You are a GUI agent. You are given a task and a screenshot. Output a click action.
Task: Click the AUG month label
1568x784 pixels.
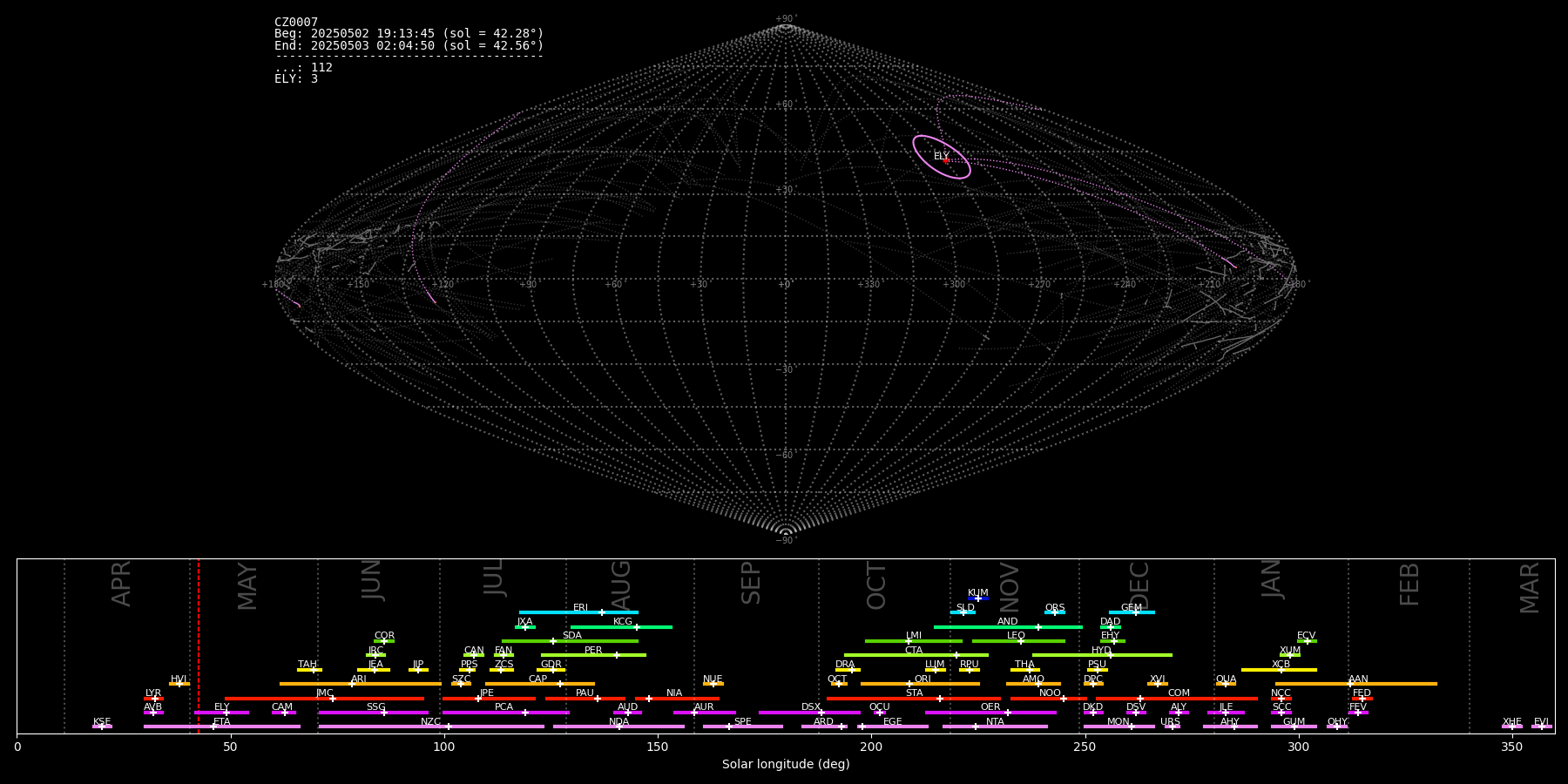point(621,585)
